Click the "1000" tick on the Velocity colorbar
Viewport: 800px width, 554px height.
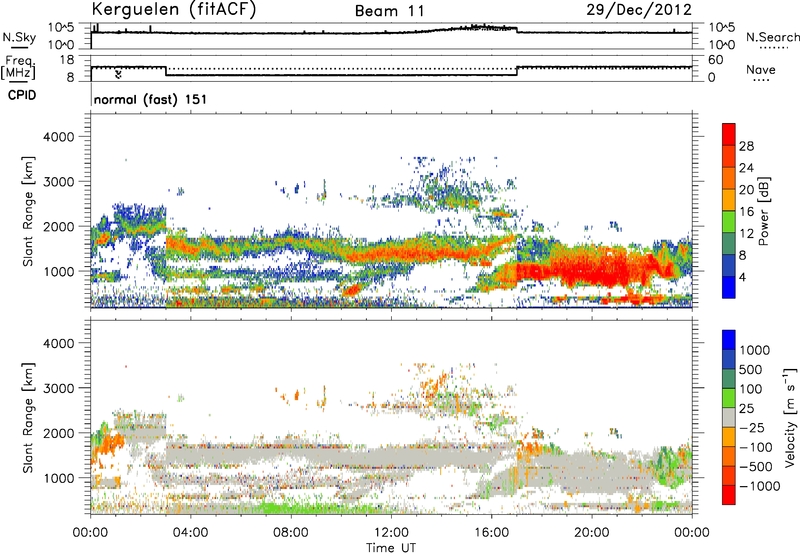tap(754, 350)
